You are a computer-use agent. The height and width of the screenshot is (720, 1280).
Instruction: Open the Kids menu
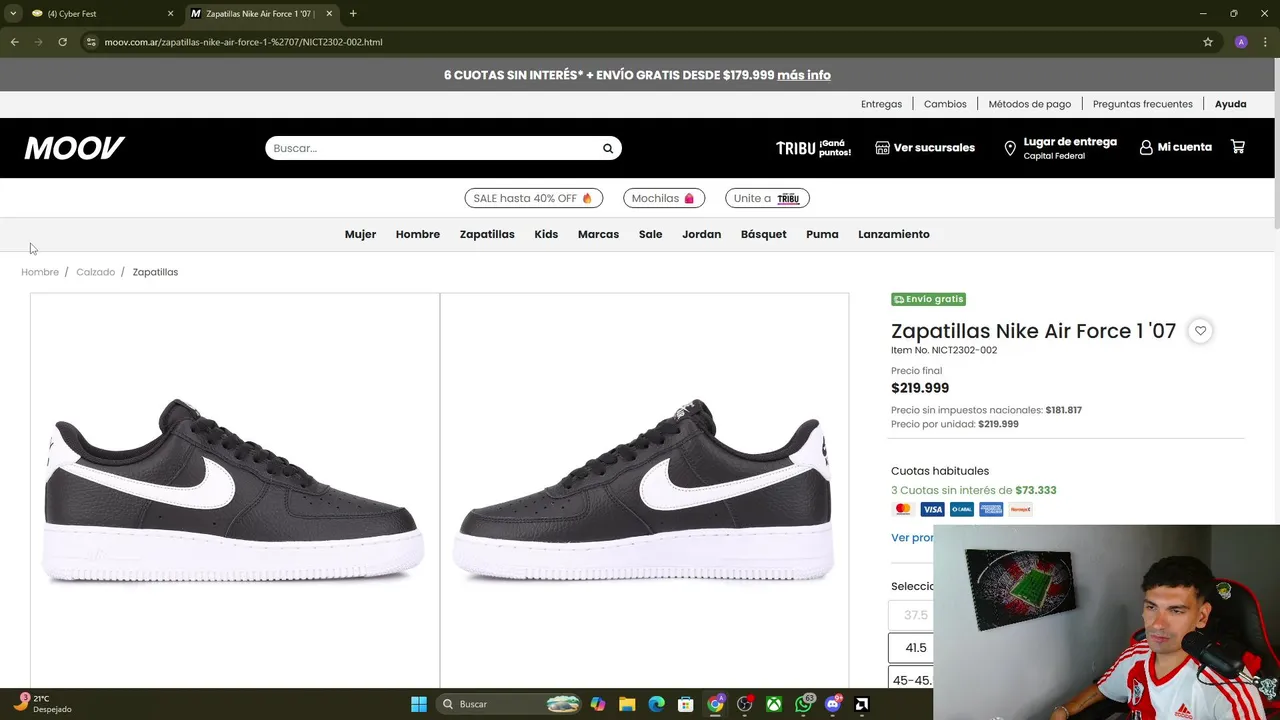(x=546, y=234)
